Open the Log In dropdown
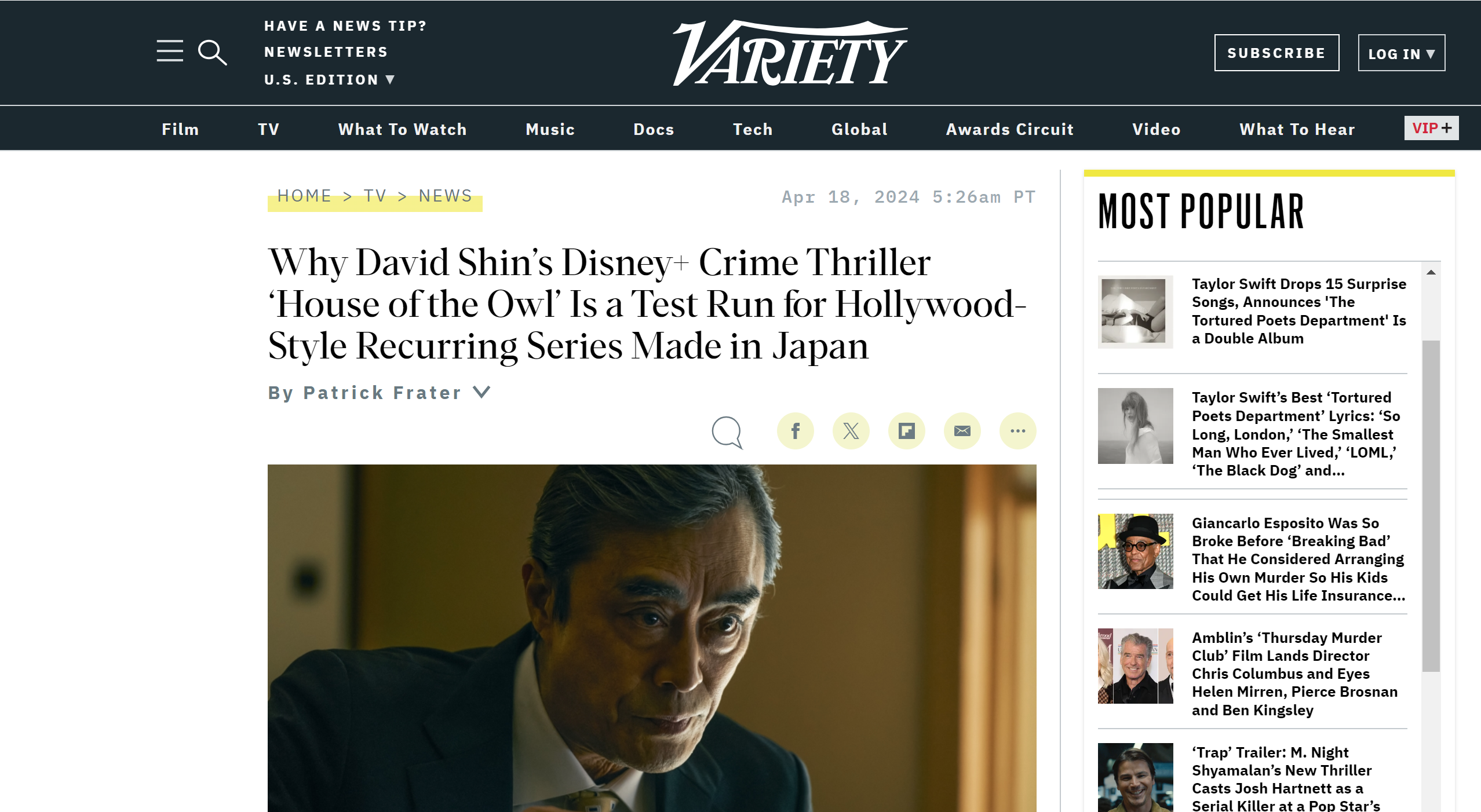This screenshot has width=1481, height=812. coord(1401,53)
